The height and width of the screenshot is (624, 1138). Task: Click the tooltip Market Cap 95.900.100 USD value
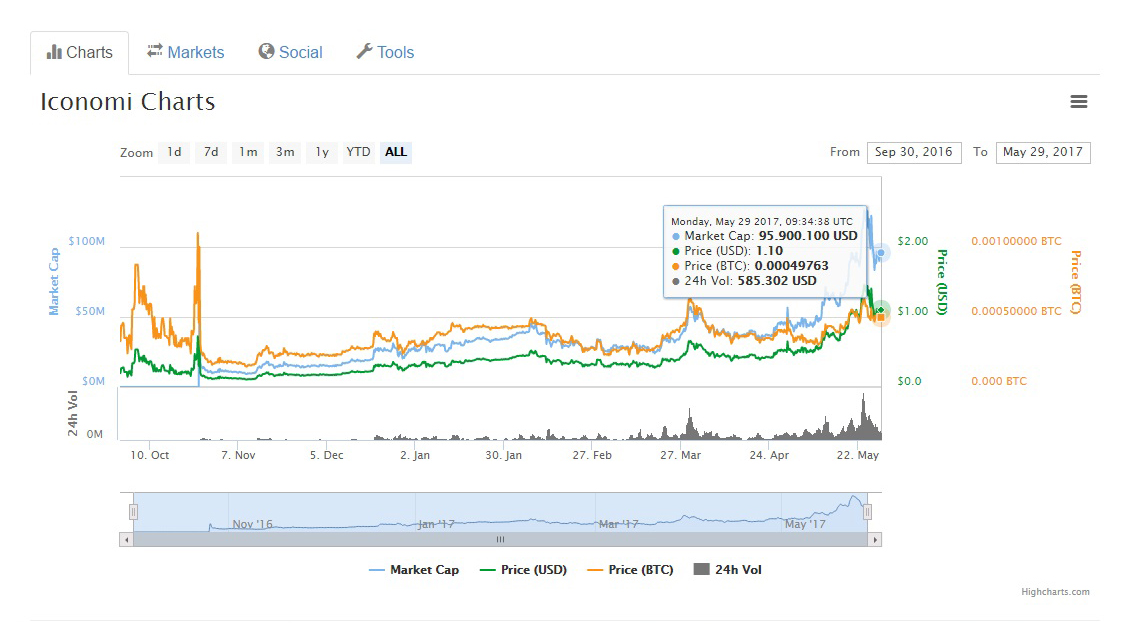[808, 236]
